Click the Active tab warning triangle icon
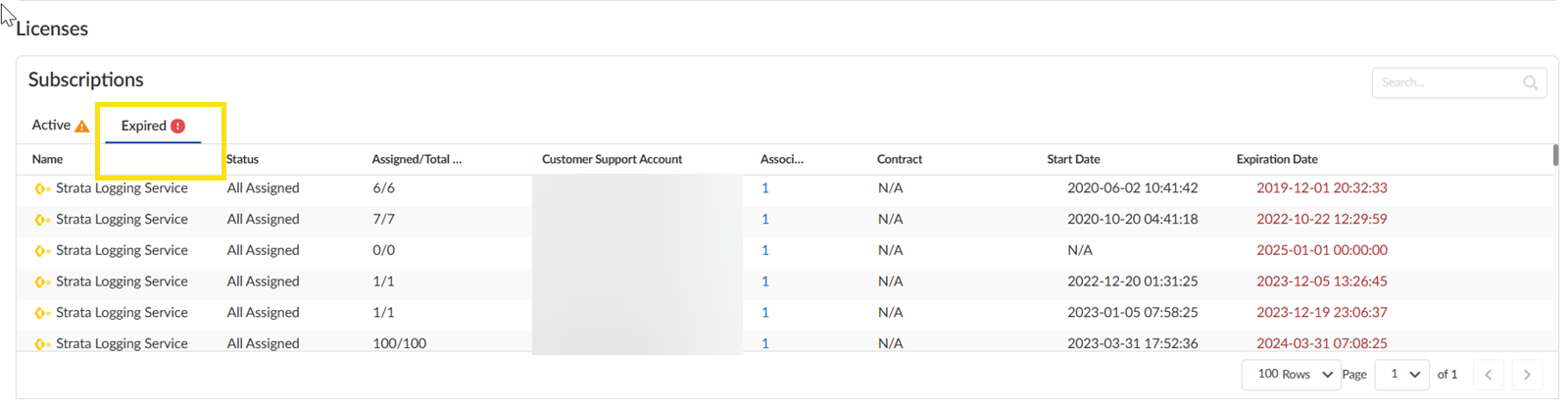Image resolution: width=1568 pixels, height=413 pixels. (82, 127)
